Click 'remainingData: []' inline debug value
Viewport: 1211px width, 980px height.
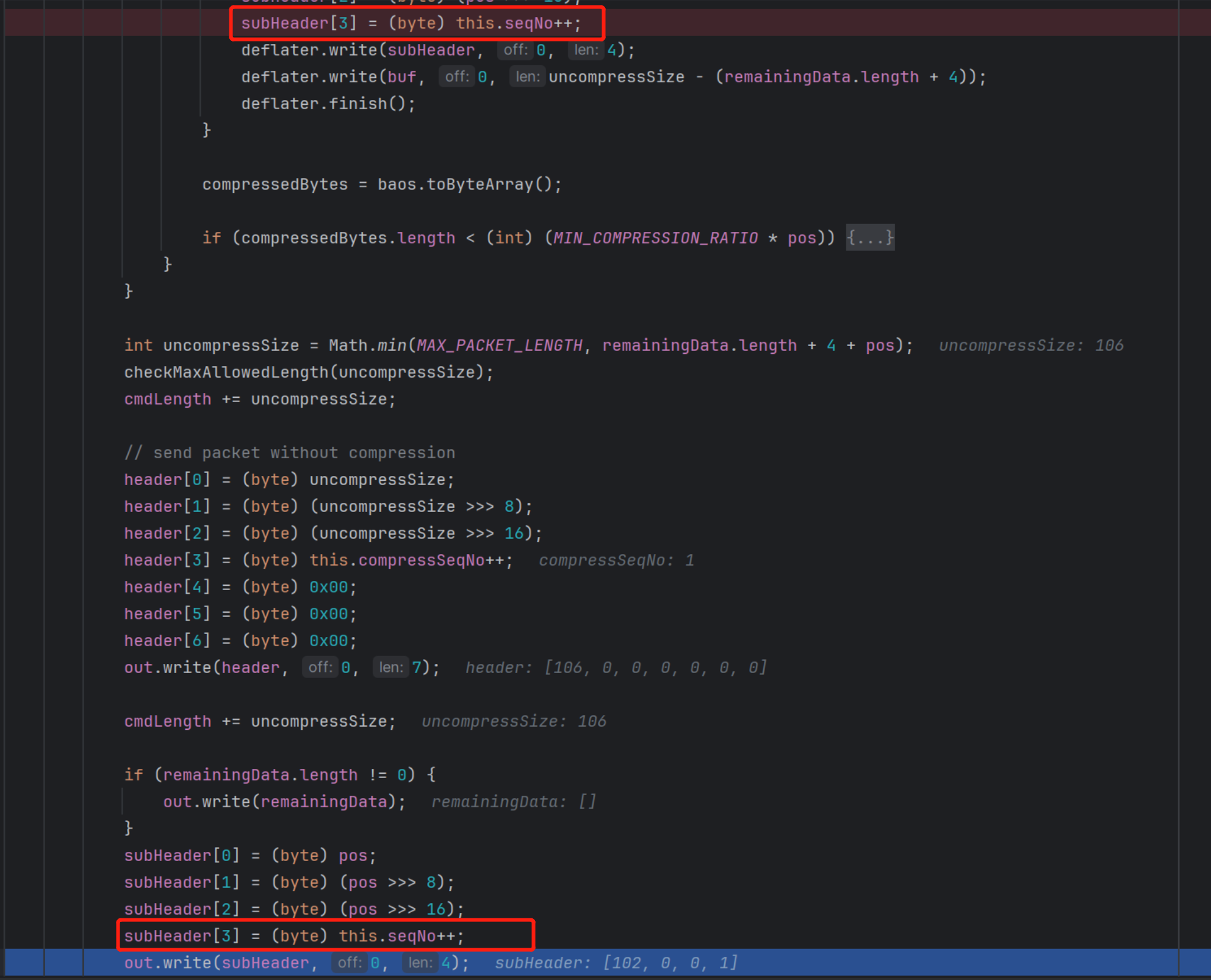[514, 802]
